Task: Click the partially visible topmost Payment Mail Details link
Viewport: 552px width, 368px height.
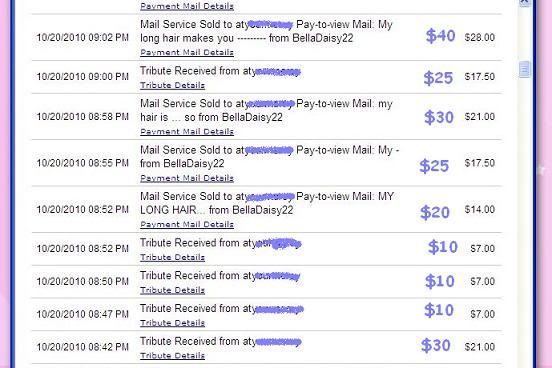Action: pos(187,6)
